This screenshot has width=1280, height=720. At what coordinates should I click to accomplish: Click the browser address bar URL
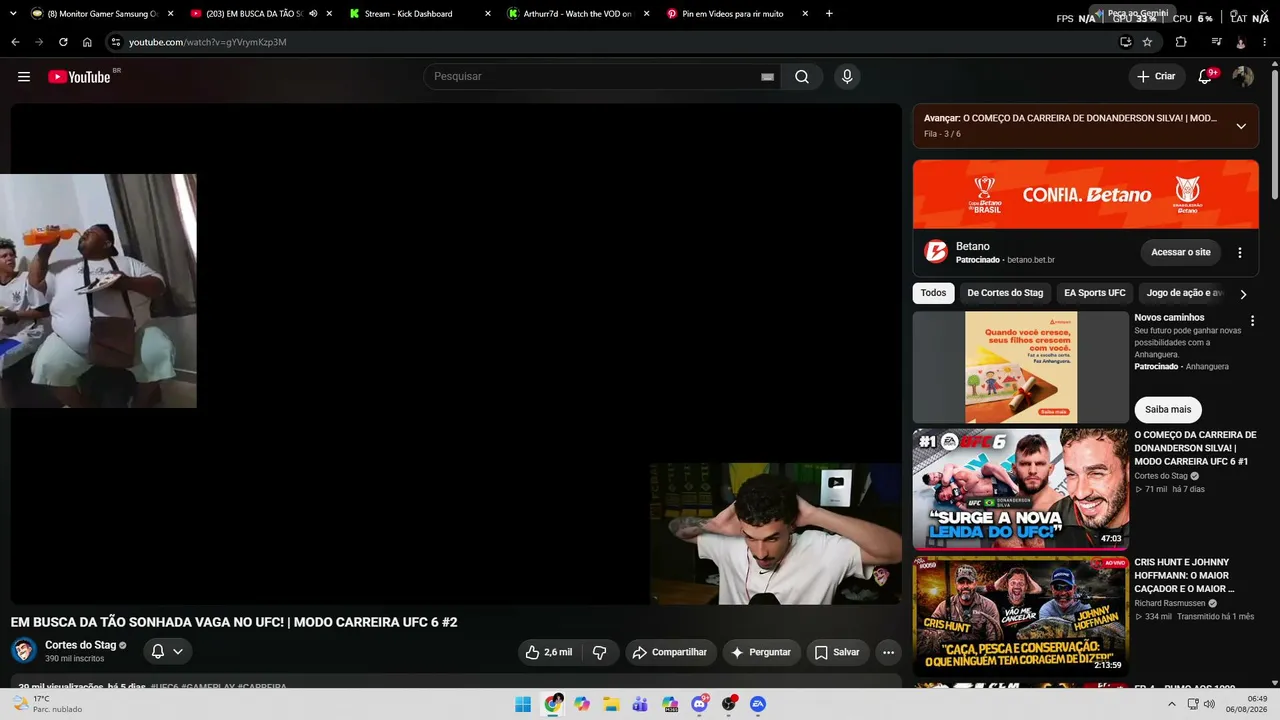[208, 42]
